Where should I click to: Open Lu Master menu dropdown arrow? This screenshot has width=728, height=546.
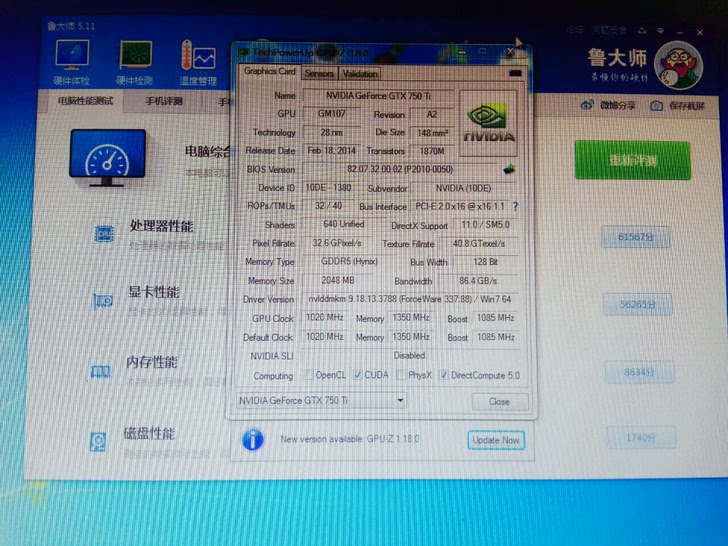[661, 31]
